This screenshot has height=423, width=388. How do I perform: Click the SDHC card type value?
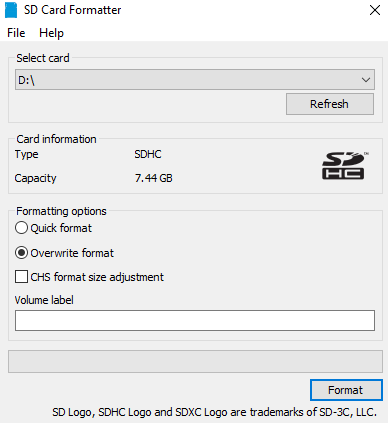tap(148, 154)
